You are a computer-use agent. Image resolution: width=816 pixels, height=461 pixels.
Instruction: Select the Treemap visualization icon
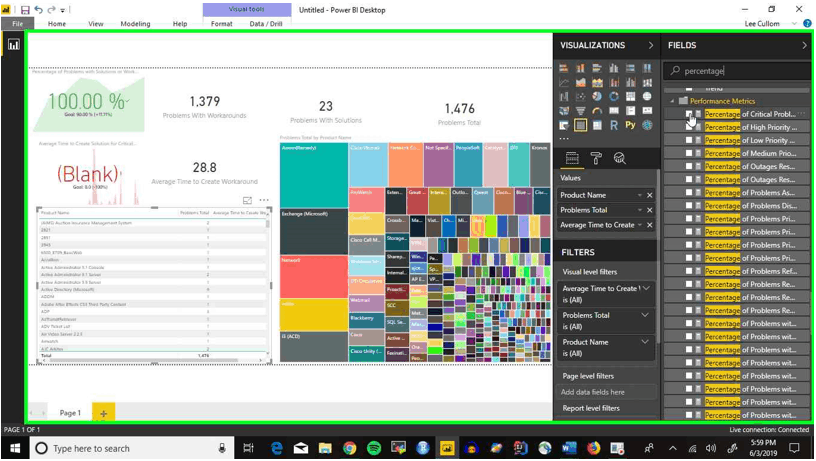(x=630, y=96)
